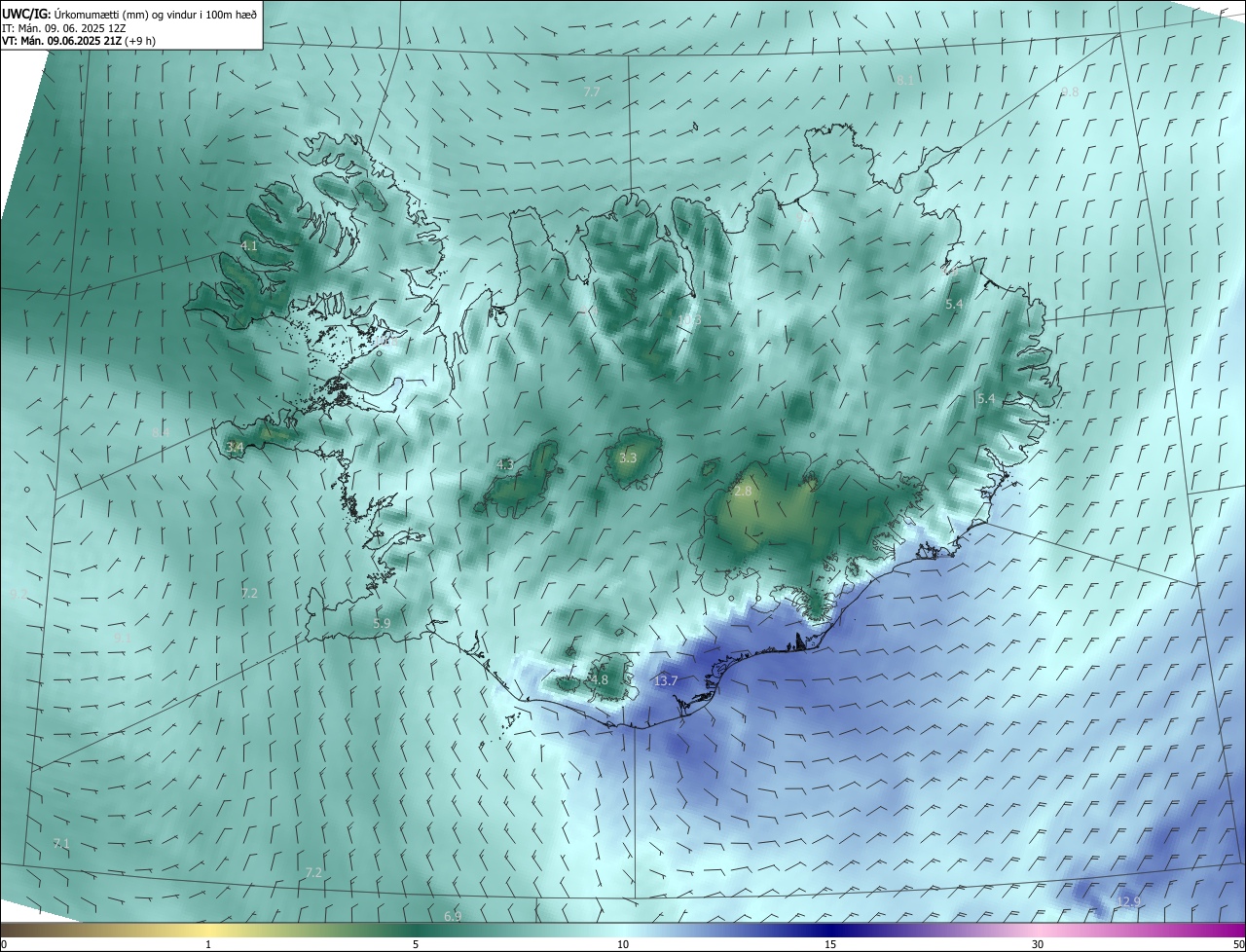1246x952 pixels.
Task: Click the UWC/IG map title text
Action: tap(129, 14)
